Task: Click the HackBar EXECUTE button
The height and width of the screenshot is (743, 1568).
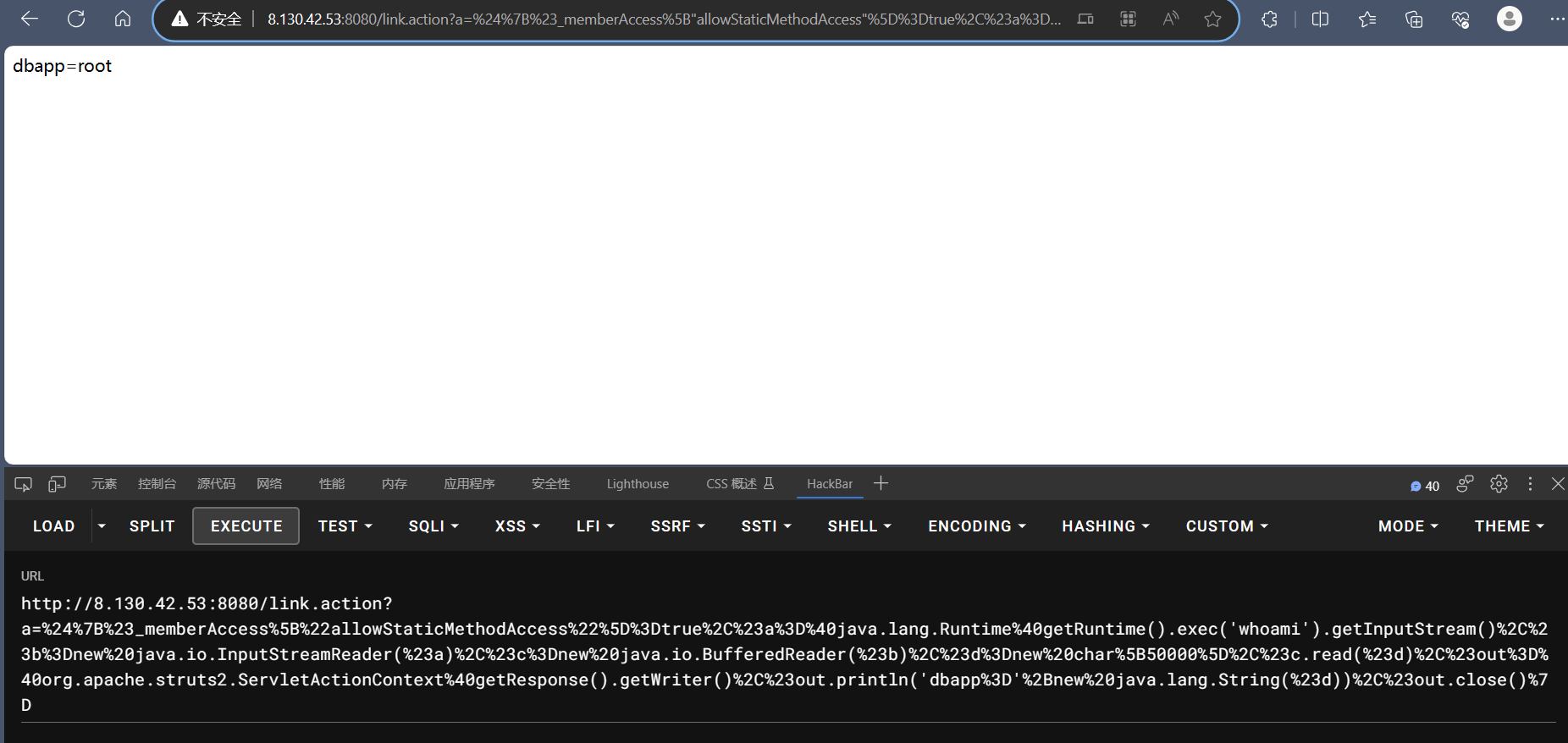Action: click(x=246, y=526)
